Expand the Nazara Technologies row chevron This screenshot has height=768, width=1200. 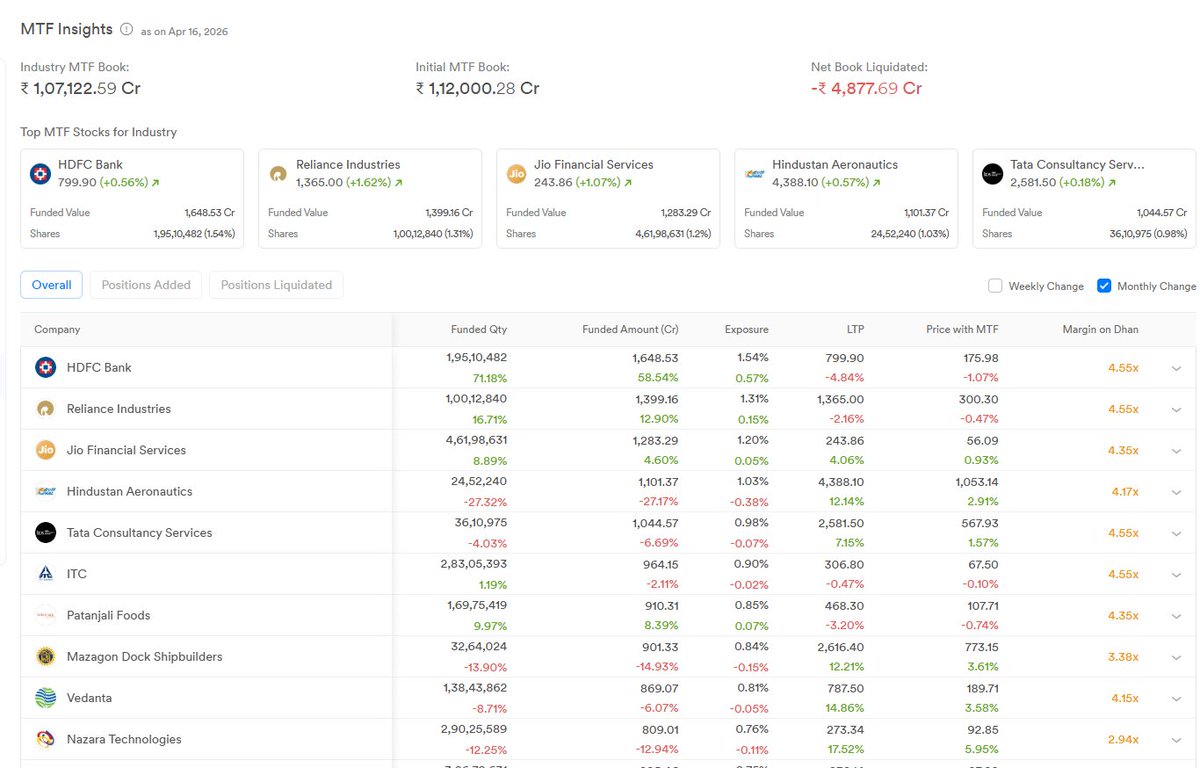tap(1176, 740)
